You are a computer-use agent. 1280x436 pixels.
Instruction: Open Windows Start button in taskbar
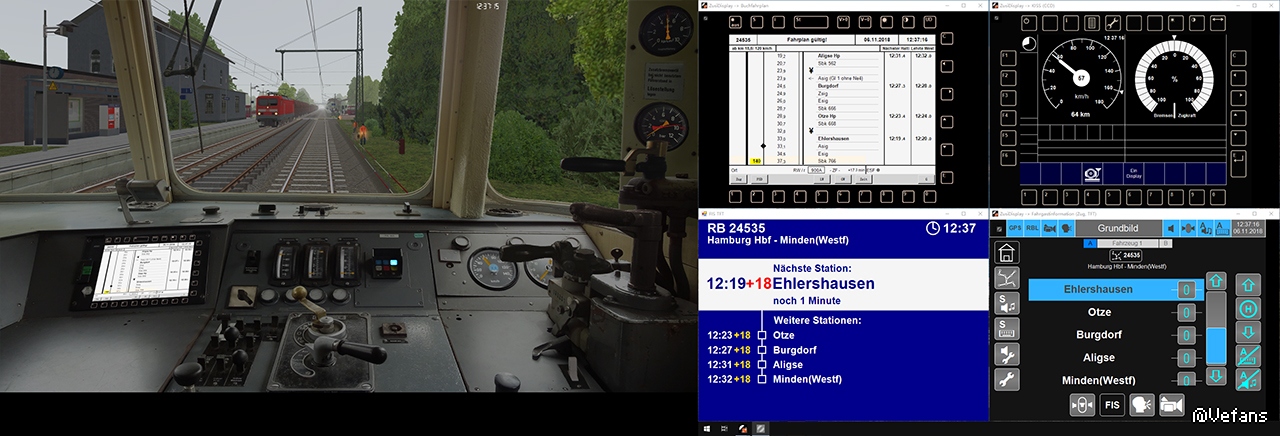[x=708, y=428]
